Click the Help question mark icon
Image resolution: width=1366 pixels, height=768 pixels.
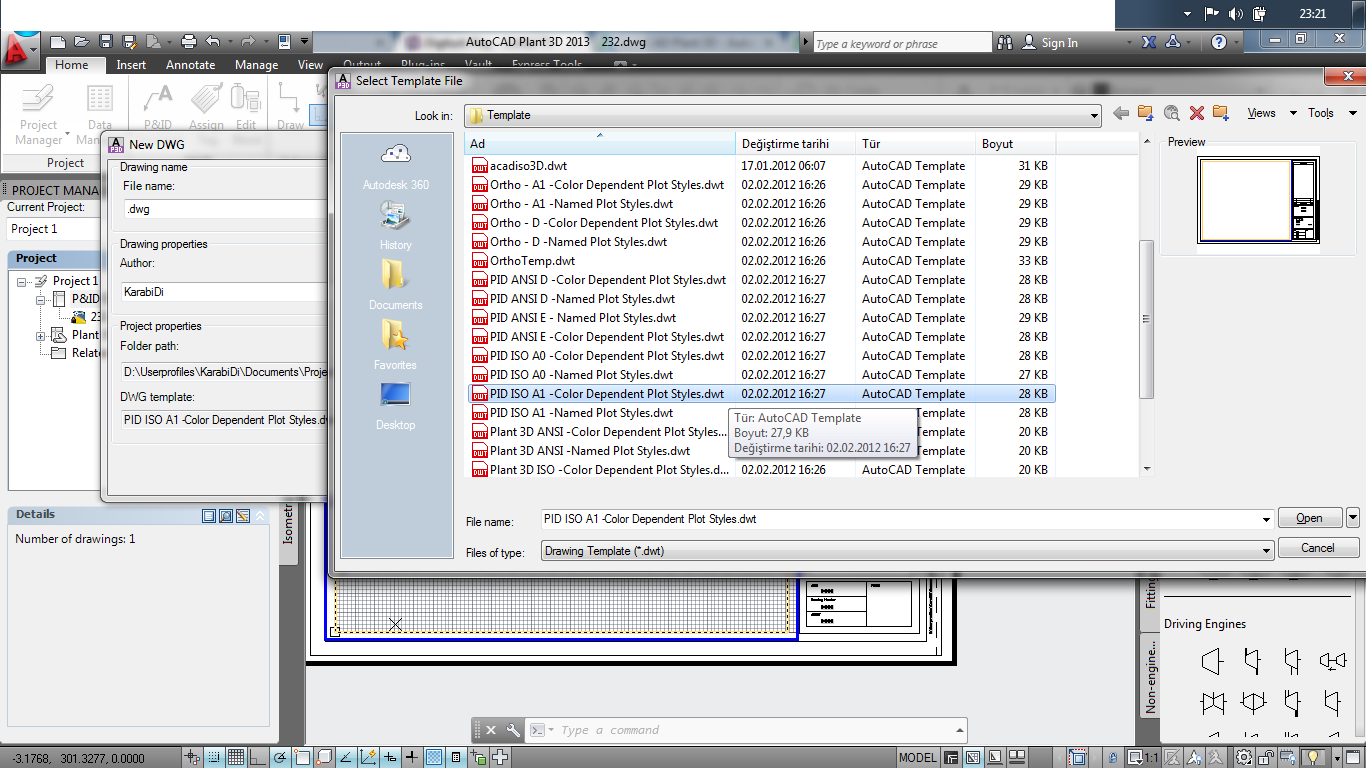tap(1218, 42)
